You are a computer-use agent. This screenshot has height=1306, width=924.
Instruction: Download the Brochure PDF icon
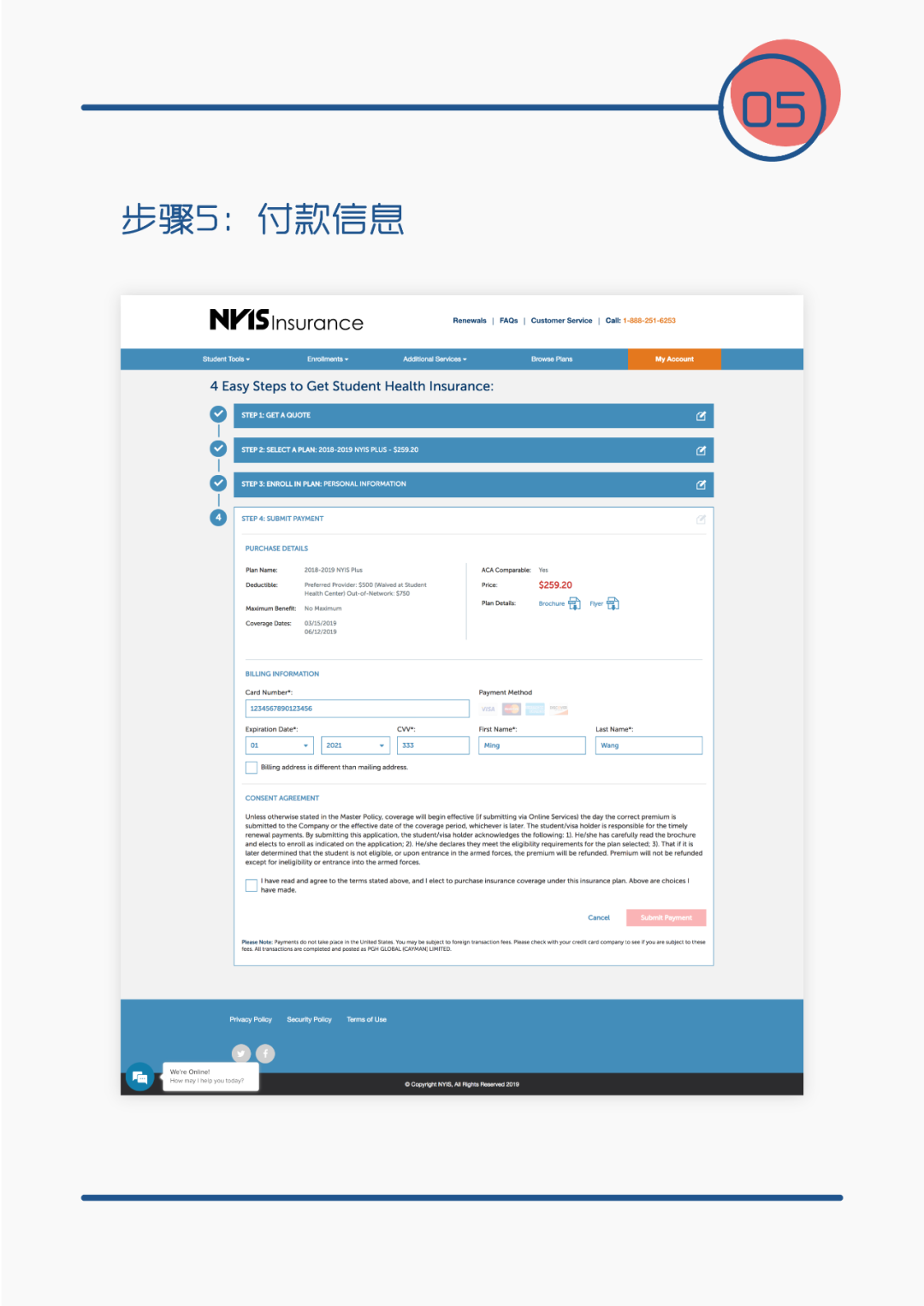pyautogui.click(x=574, y=603)
